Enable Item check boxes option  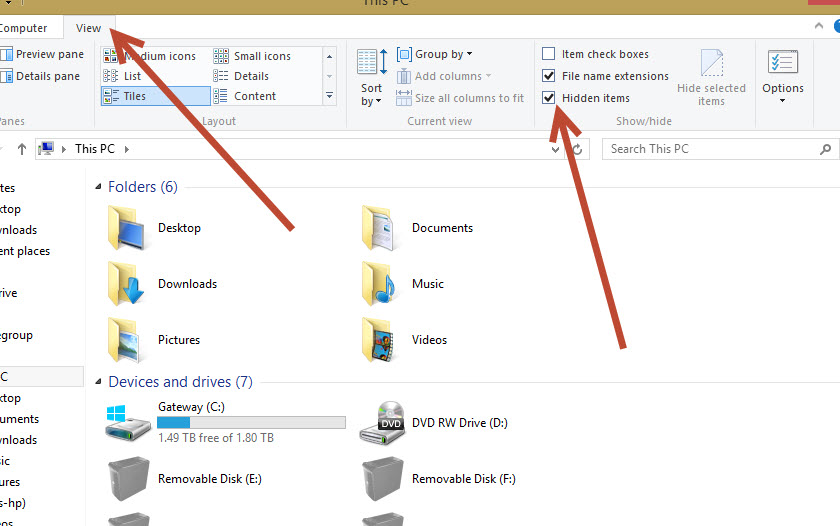548,54
